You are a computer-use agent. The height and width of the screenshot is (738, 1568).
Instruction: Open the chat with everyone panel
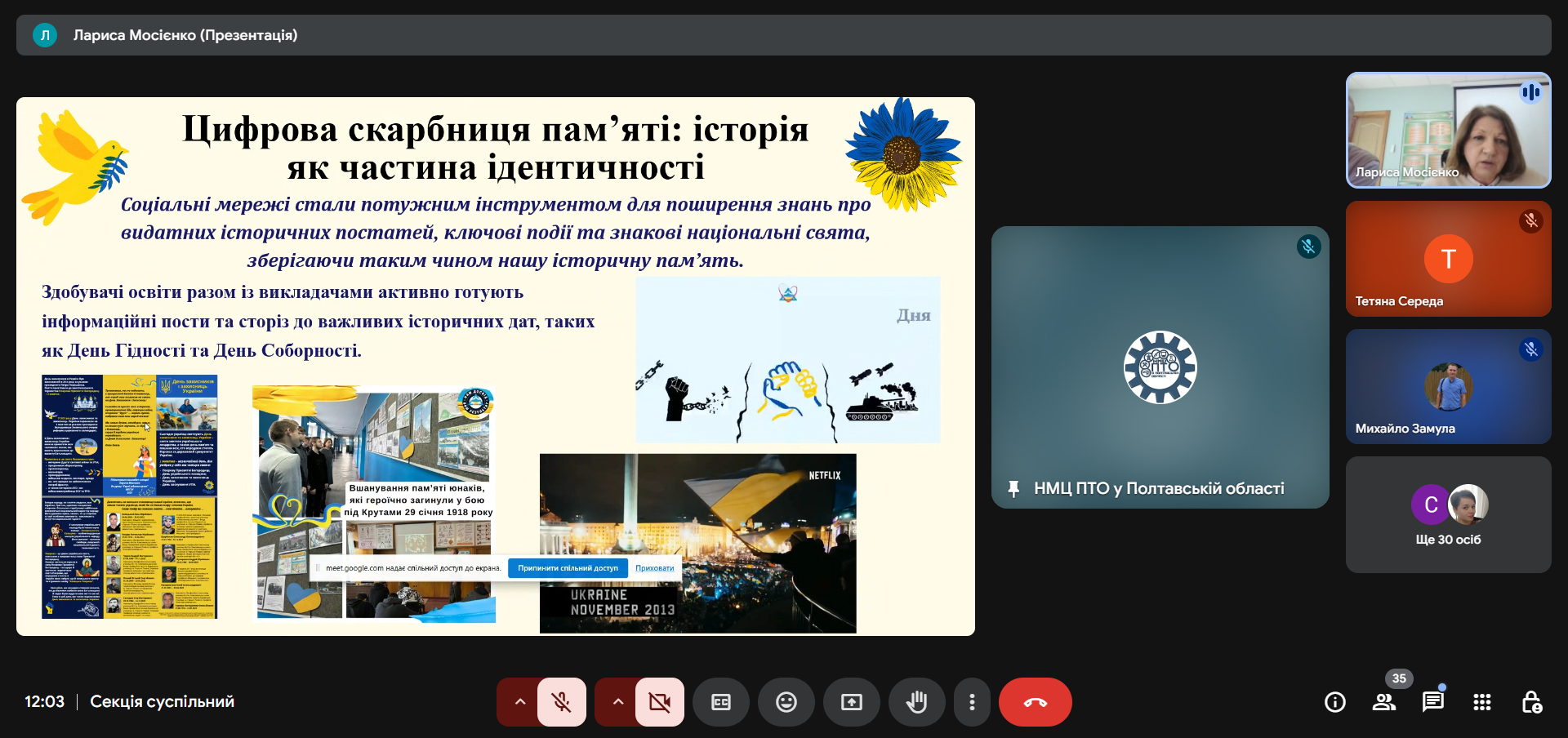click(1432, 702)
